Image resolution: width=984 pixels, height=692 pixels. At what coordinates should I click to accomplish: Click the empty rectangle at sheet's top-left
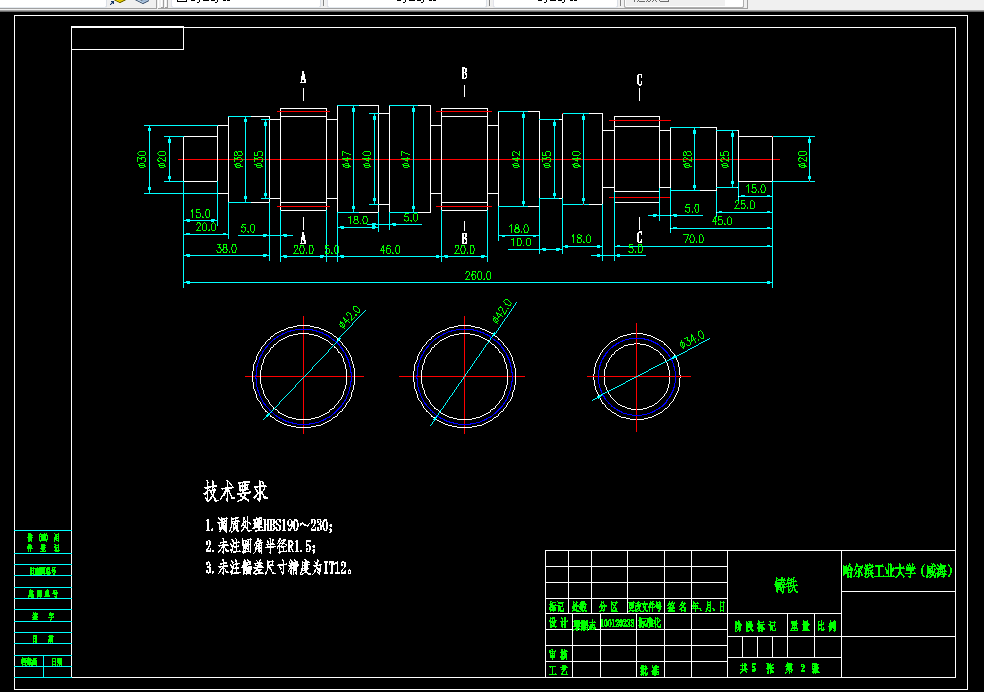[x=127, y=38]
